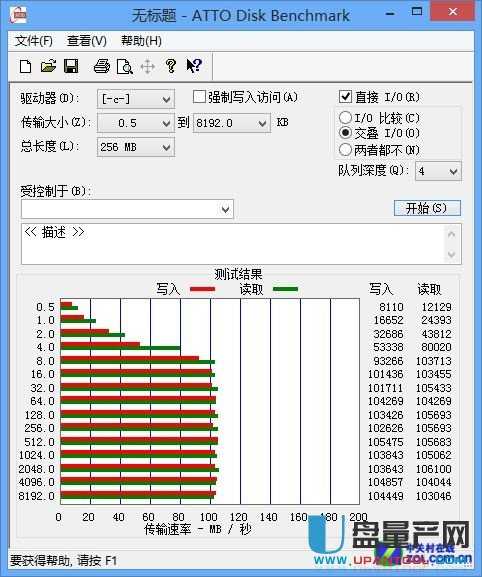This screenshot has height=577, width=482.
Task: Minimize the ATTO Disk Benchmark window
Action: pos(390,13)
